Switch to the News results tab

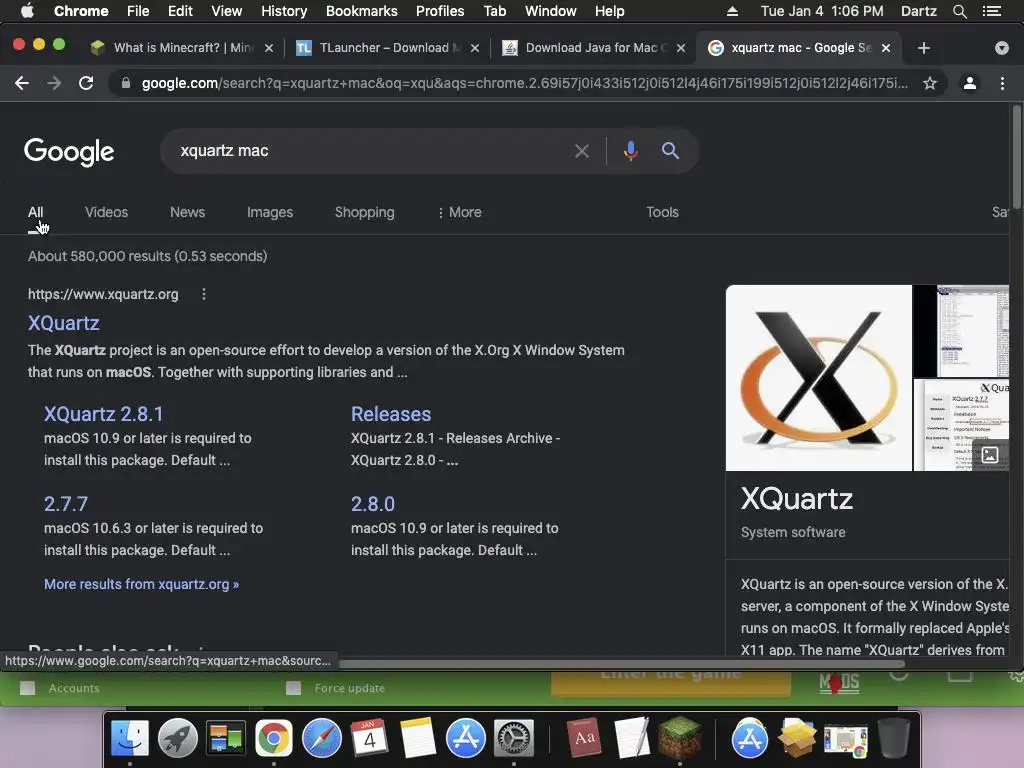click(187, 212)
